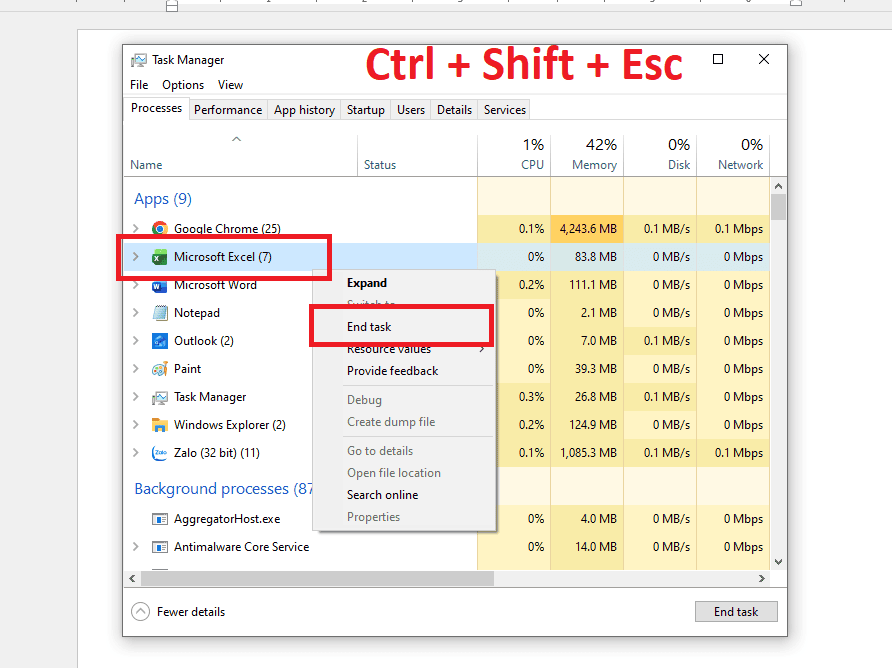Expand the Microsoft Excel process group
This screenshot has width=892, height=668.
point(136,257)
